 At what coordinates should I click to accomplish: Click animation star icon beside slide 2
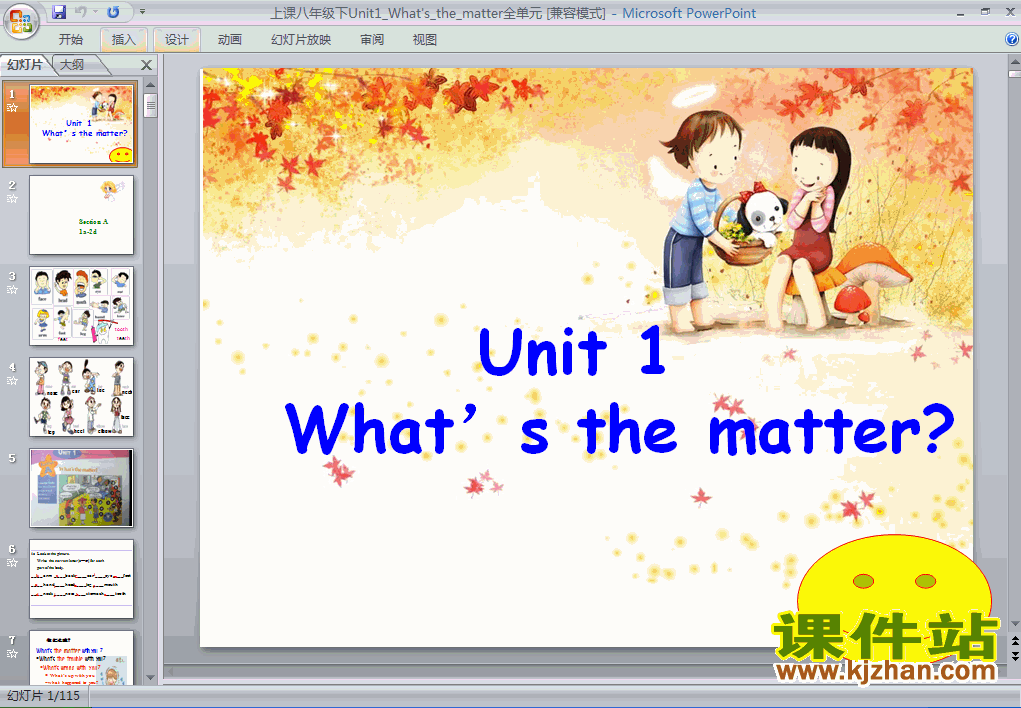coord(12,199)
